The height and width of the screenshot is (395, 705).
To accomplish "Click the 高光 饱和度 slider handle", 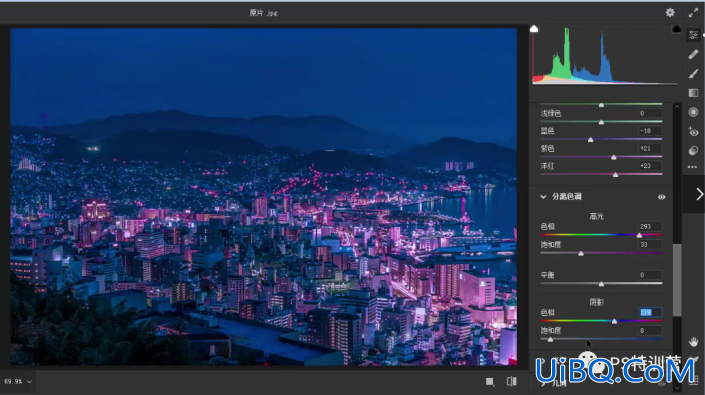I will pyautogui.click(x=581, y=253).
